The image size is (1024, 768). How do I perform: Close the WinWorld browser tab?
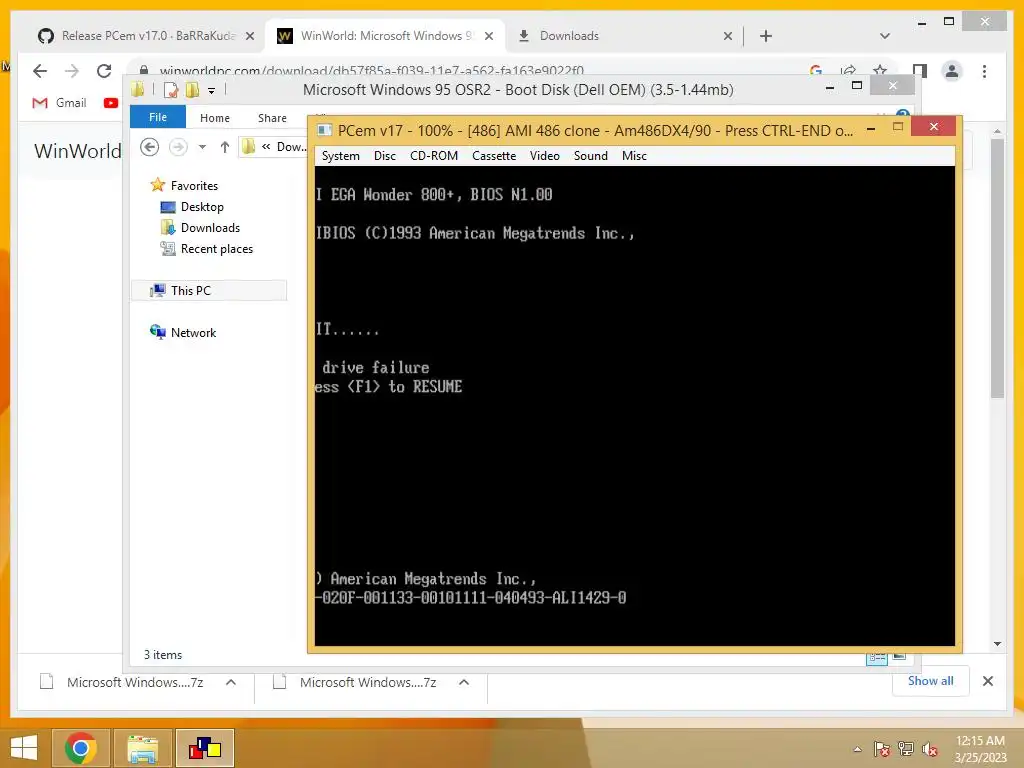pos(488,36)
